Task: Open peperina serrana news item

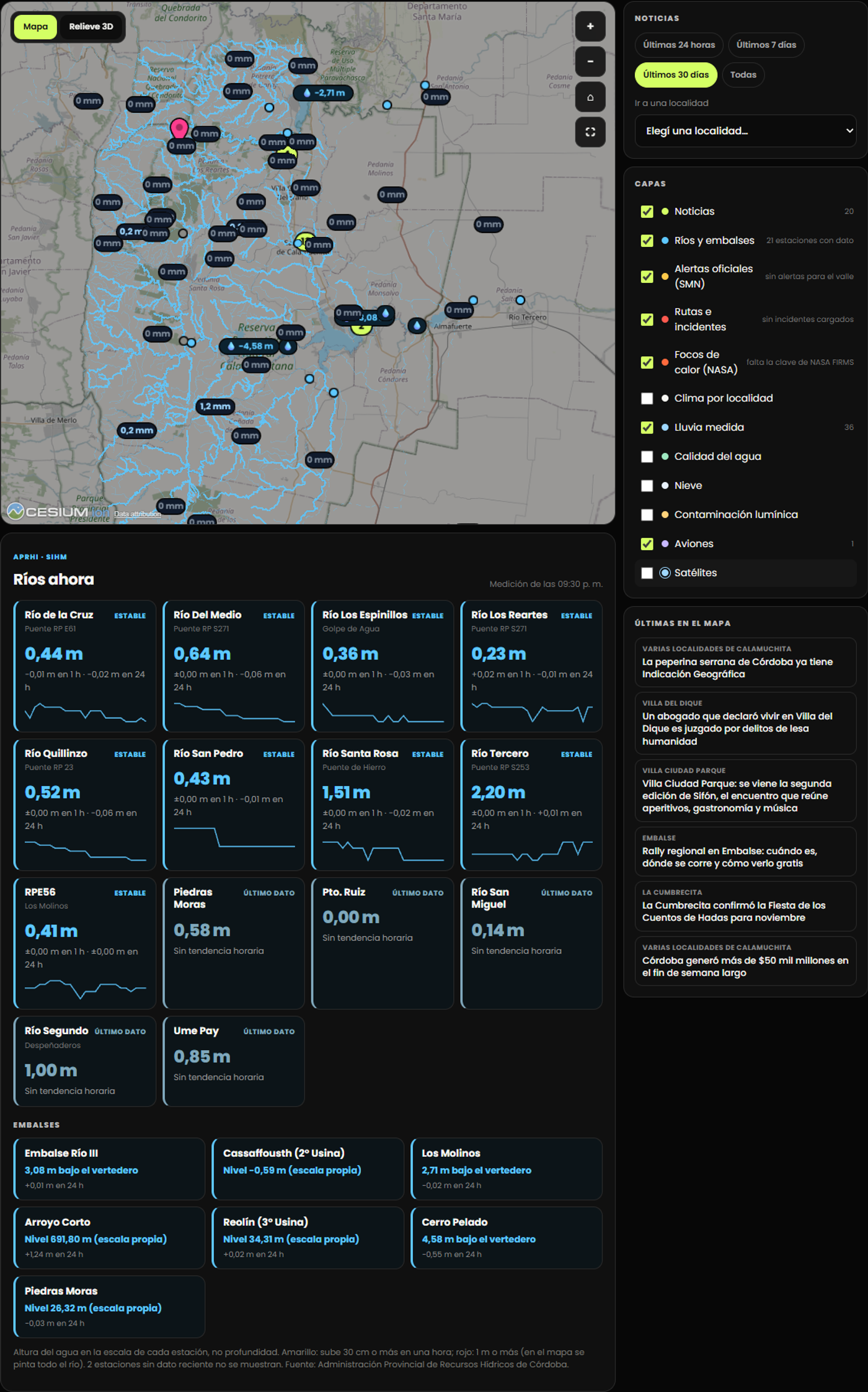Action: point(745,663)
